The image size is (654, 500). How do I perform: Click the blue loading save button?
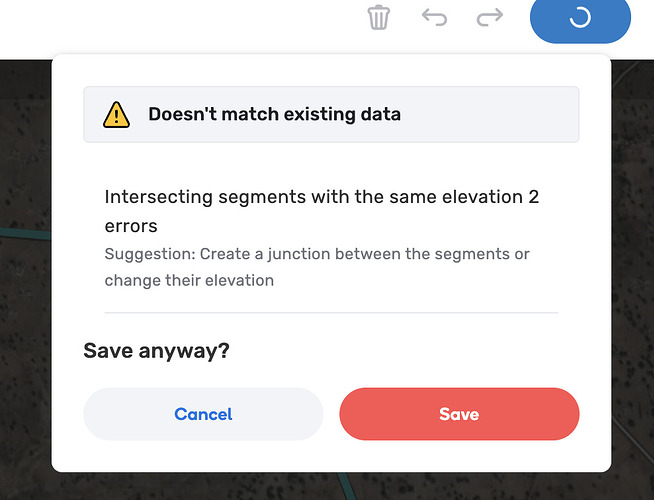580,19
